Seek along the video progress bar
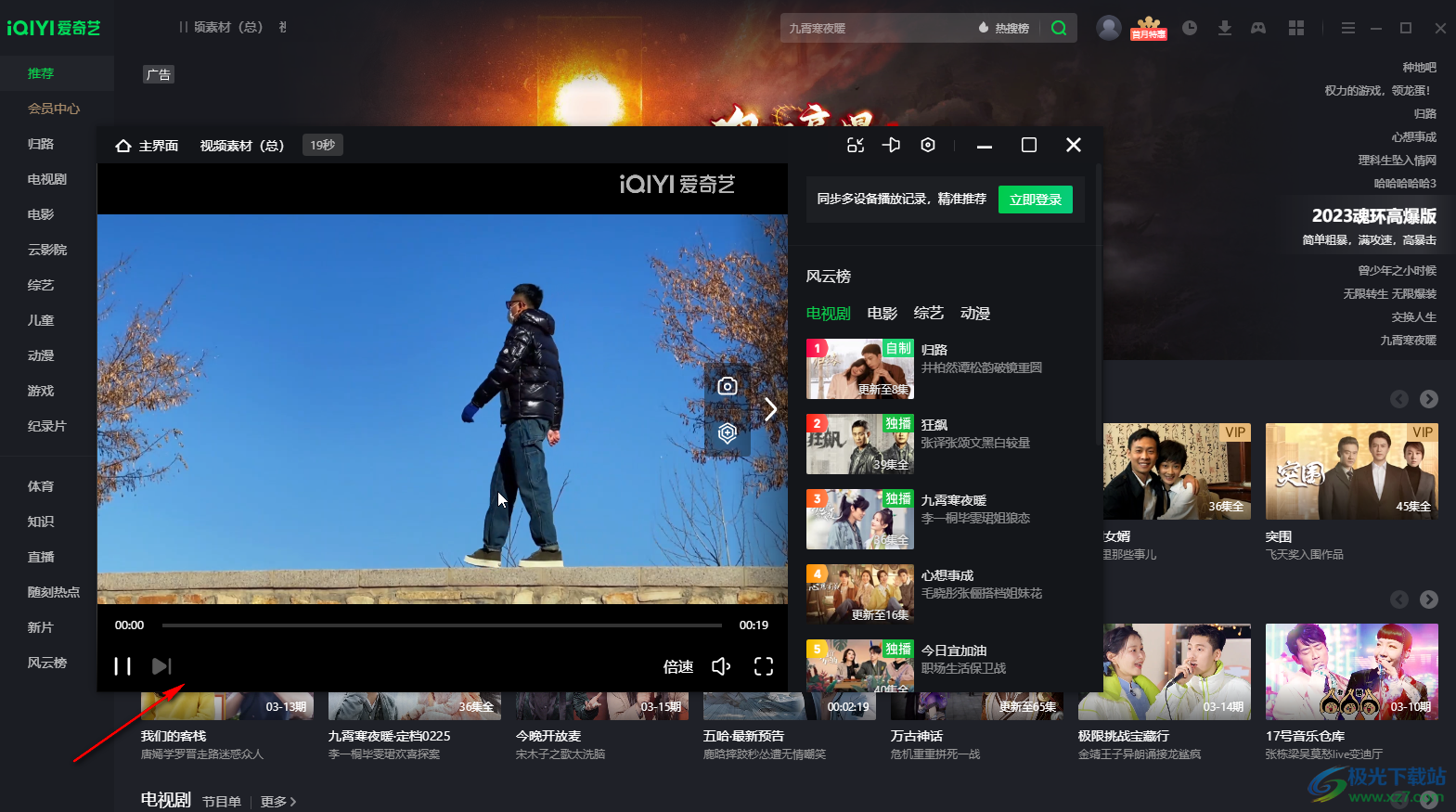Image resolution: width=1456 pixels, height=812 pixels. pos(442,625)
